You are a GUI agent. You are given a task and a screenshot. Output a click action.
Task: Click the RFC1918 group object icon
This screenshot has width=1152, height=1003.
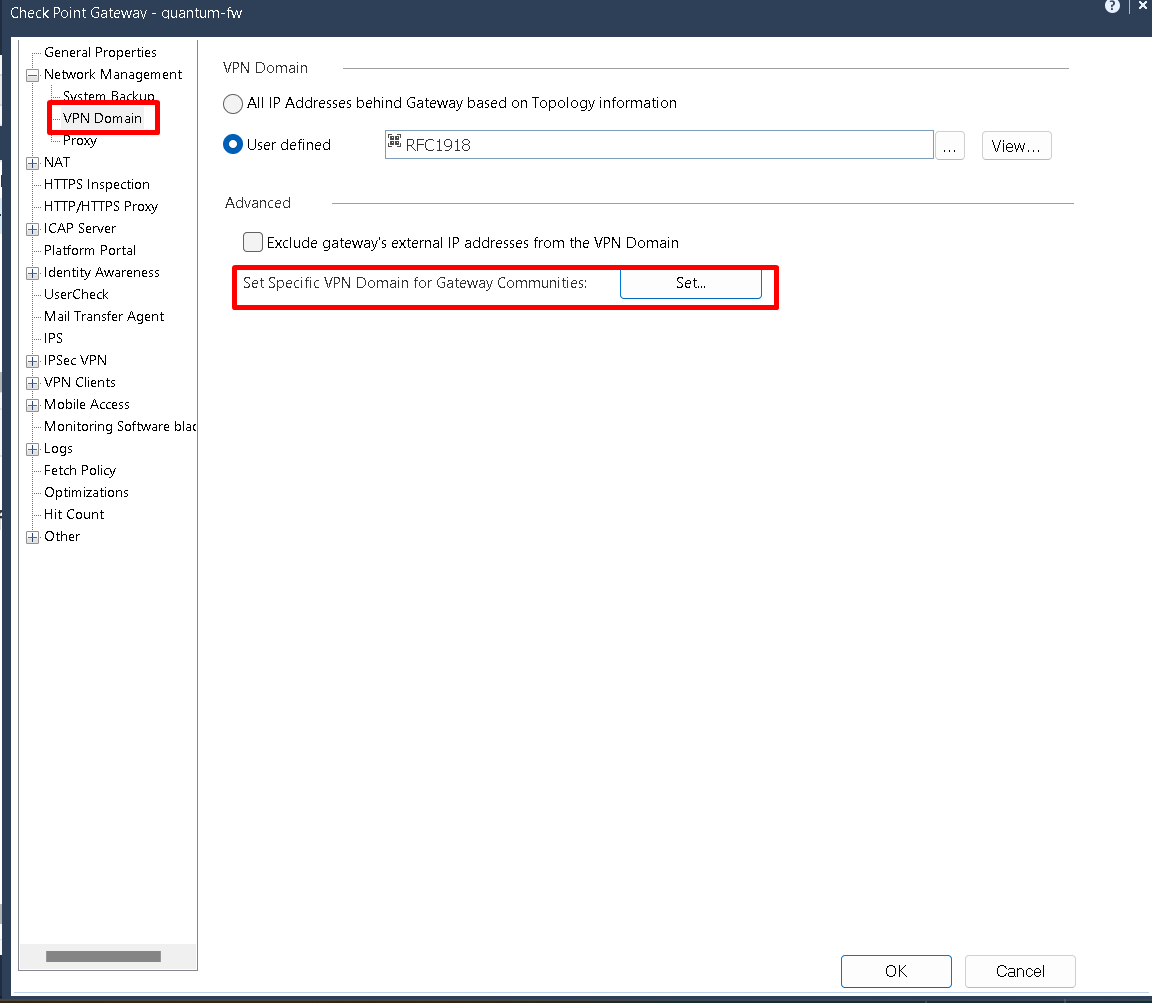(x=395, y=140)
